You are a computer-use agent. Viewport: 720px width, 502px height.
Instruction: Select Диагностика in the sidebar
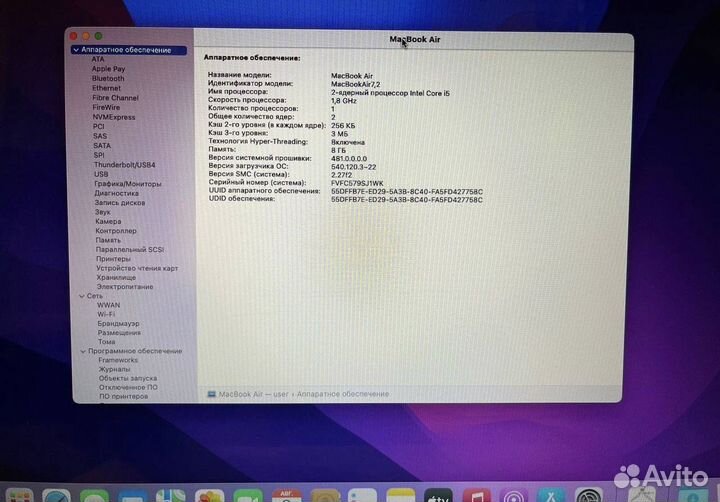tap(117, 193)
